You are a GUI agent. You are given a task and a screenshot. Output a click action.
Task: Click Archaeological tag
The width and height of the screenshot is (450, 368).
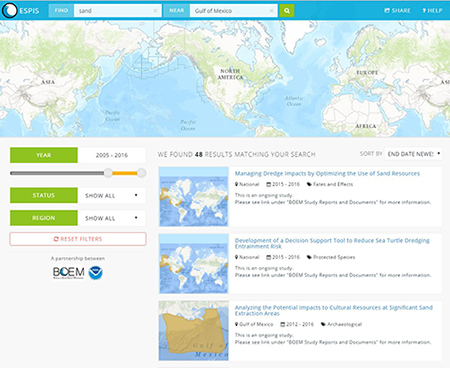point(341,324)
